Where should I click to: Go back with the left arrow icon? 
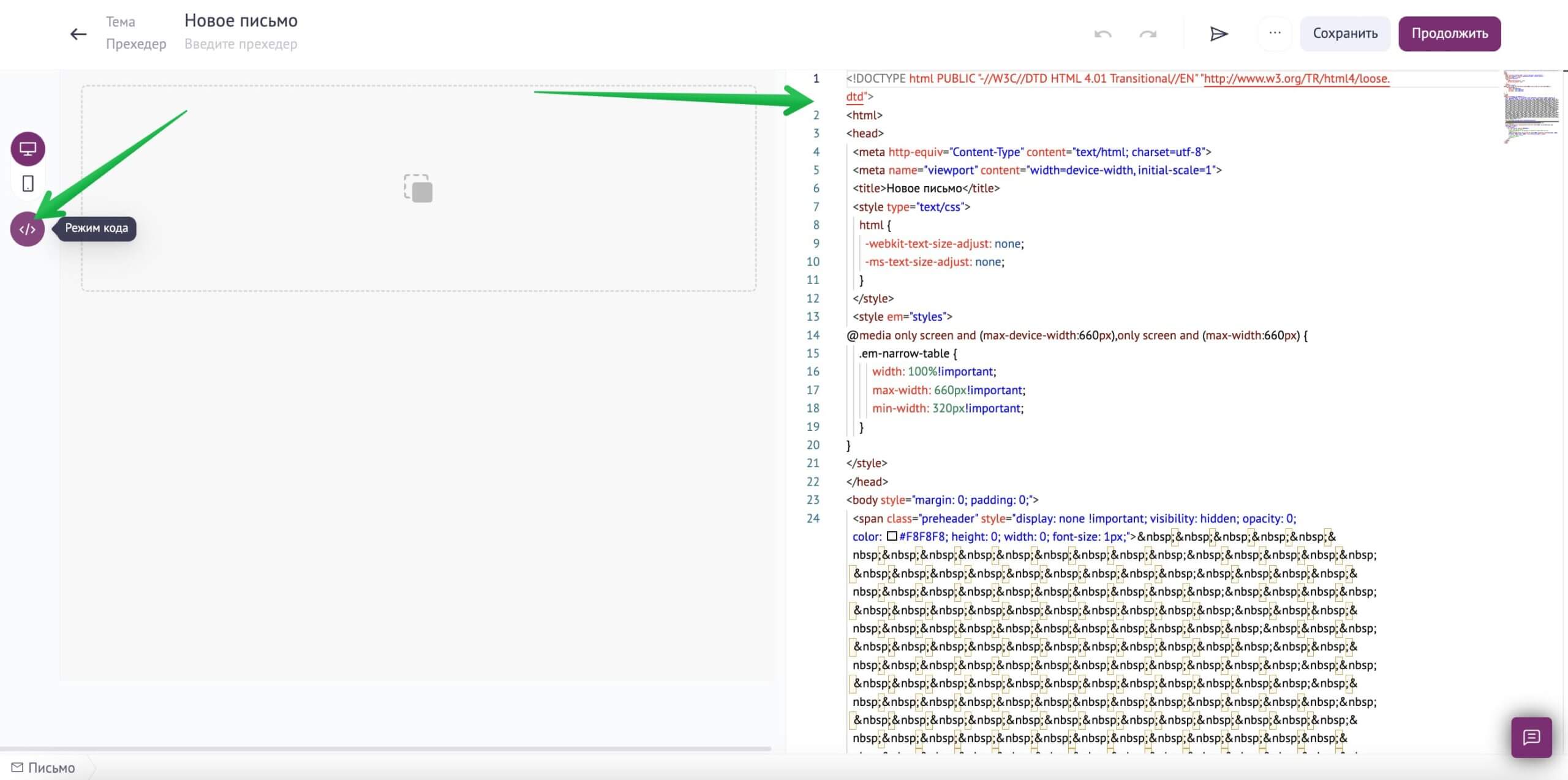(x=78, y=34)
